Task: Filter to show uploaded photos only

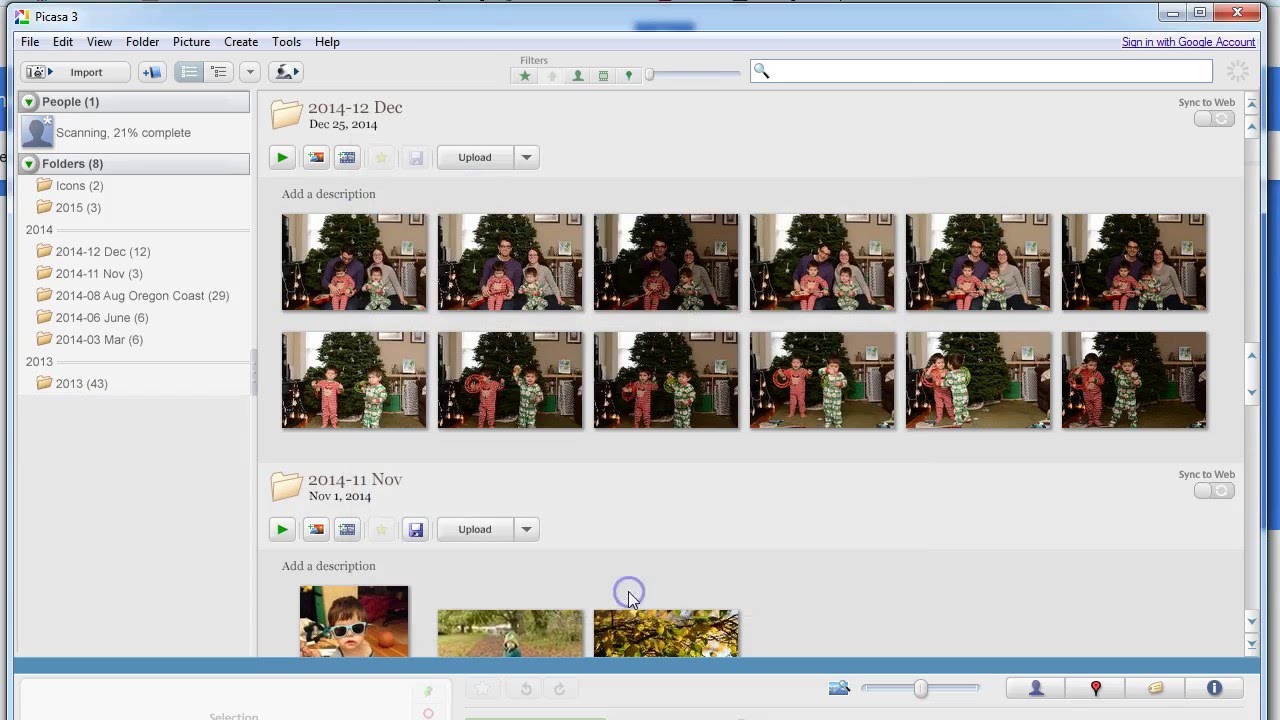Action: pos(551,76)
